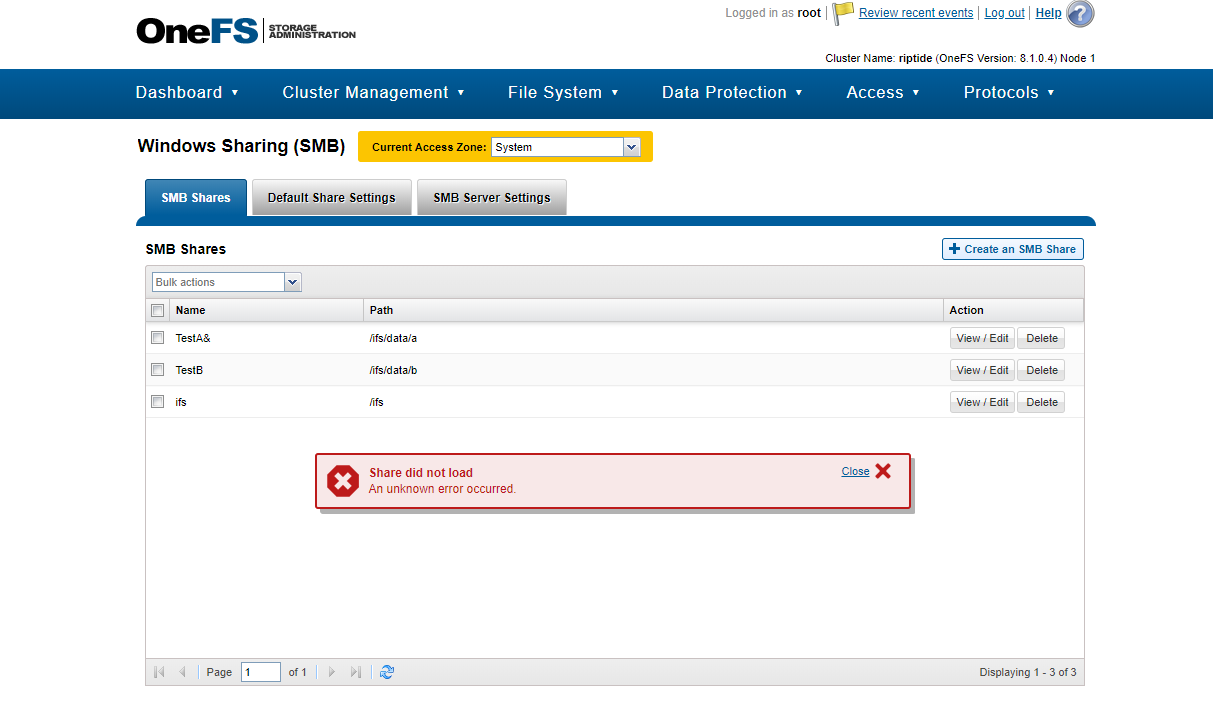The image size is (1213, 720).
Task: Click the Create an SMB Share button
Action: click(1012, 248)
